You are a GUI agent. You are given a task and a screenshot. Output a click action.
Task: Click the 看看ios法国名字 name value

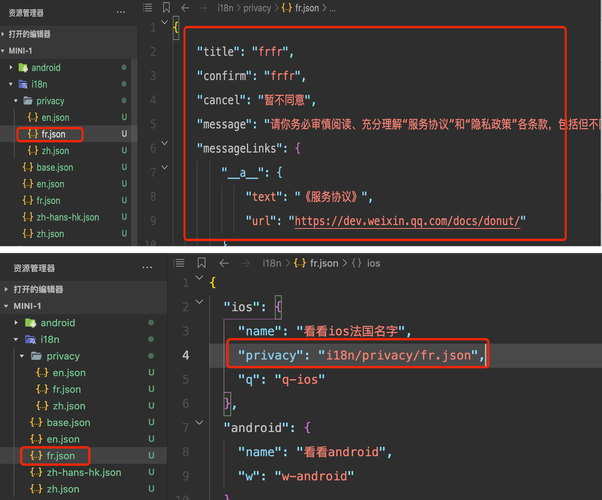coord(351,331)
